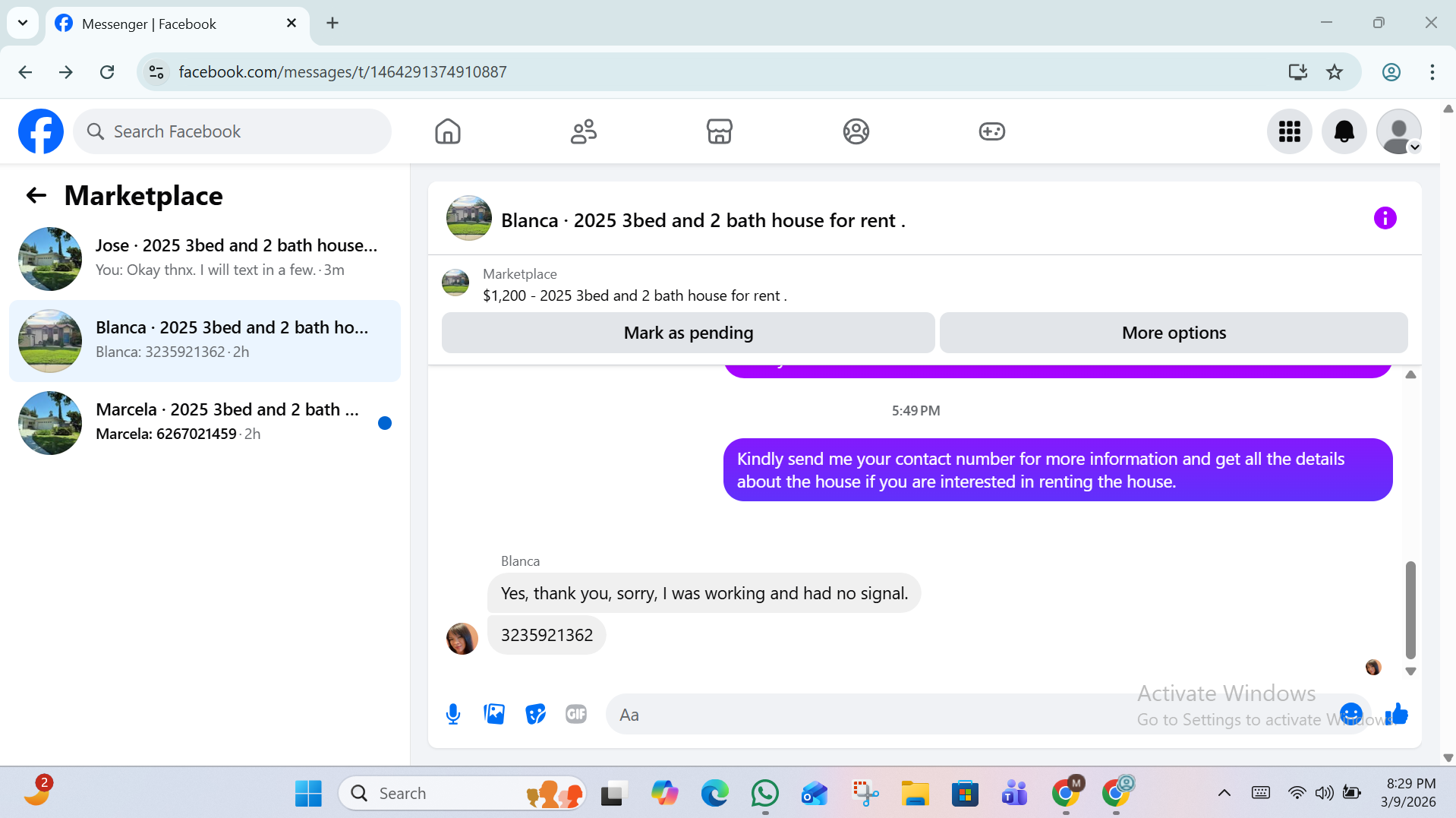This screenshot has width=1456, height=818.
Task: Click the chat scrollbar thumb
Action: click(x=1410, y=609)
